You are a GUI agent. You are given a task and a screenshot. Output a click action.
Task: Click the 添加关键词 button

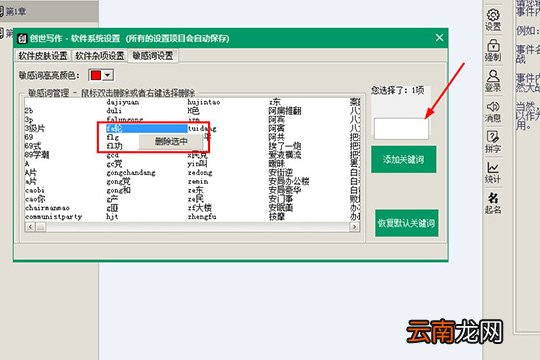pyautogui.click(x=403, y=159)
